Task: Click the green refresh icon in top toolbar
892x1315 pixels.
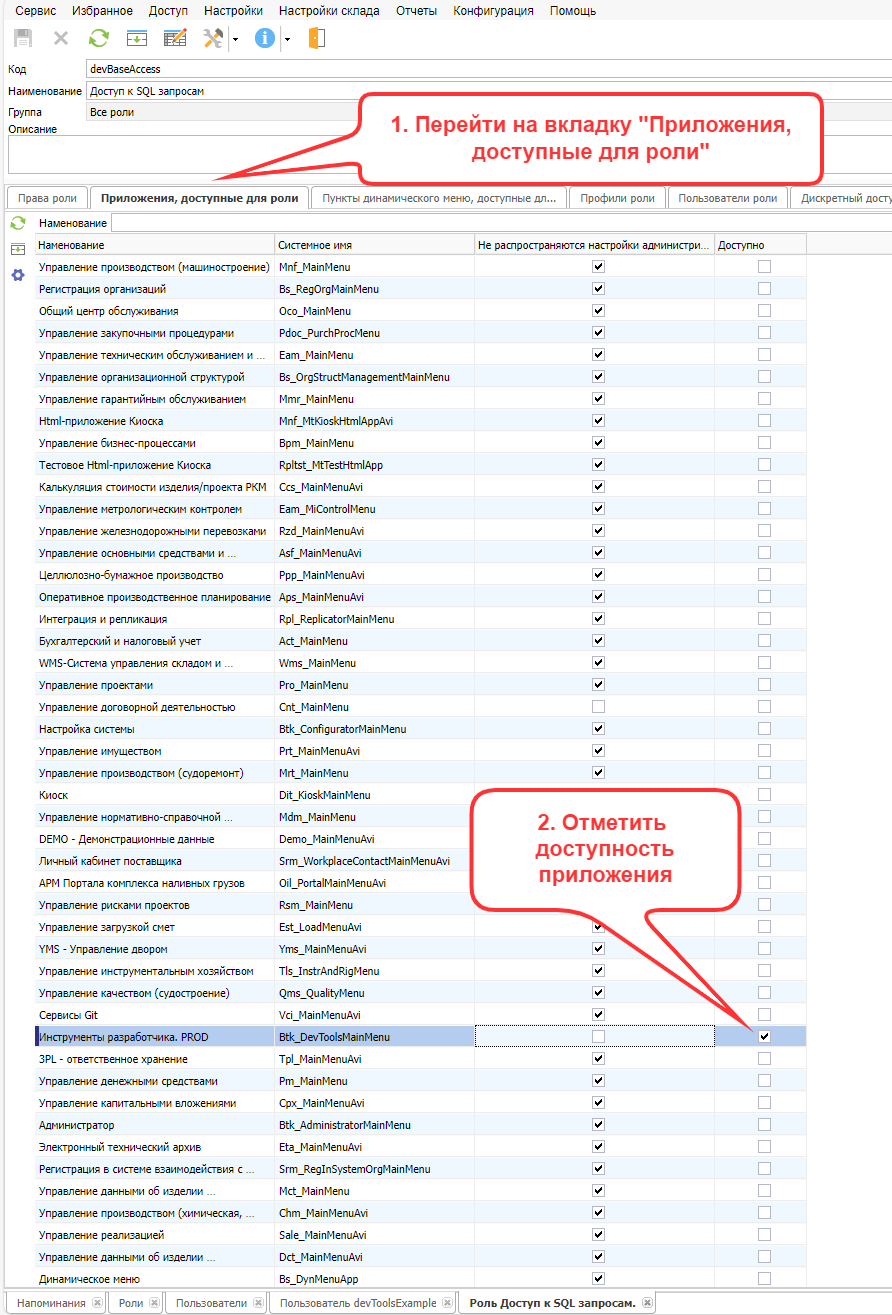Action: [x=98, y=39]
